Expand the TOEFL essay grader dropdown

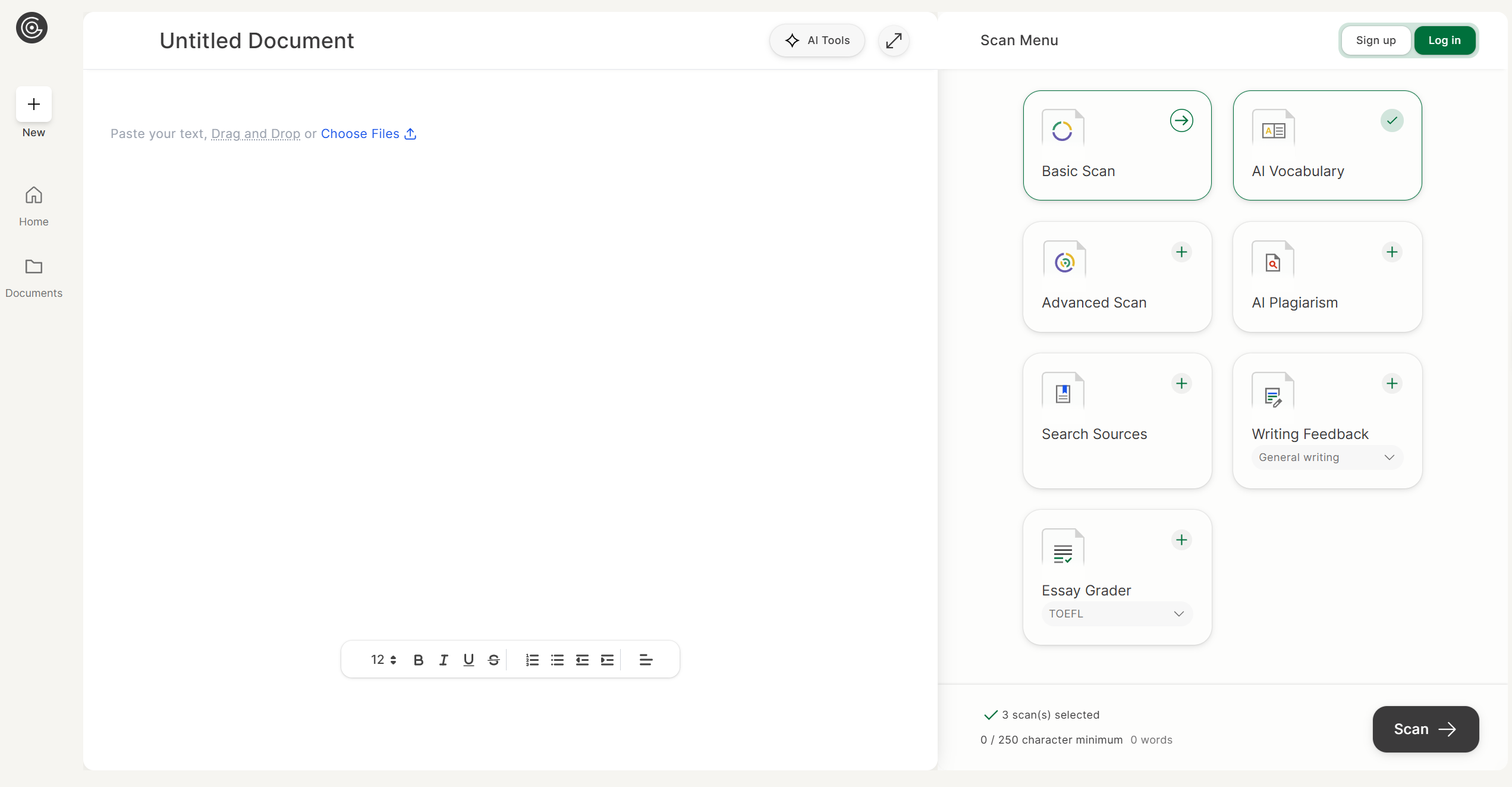pos(1117,614)
